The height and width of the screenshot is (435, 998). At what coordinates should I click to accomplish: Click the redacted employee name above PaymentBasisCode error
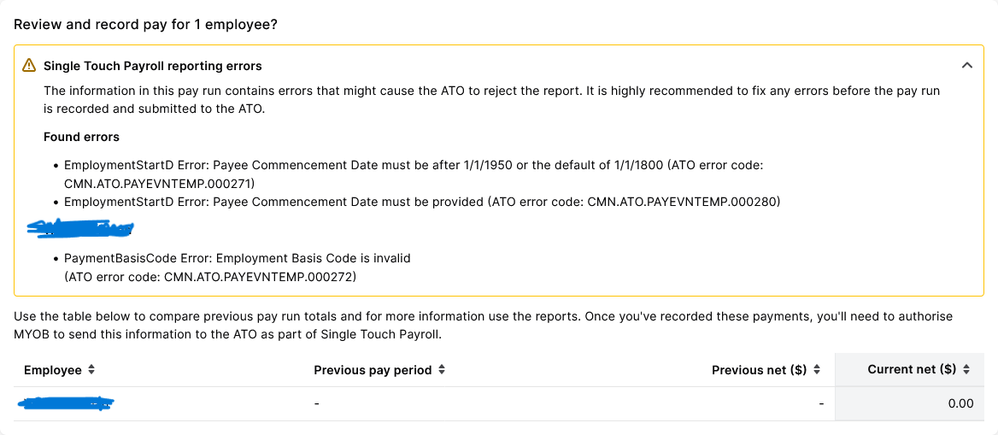pos(80,230)
